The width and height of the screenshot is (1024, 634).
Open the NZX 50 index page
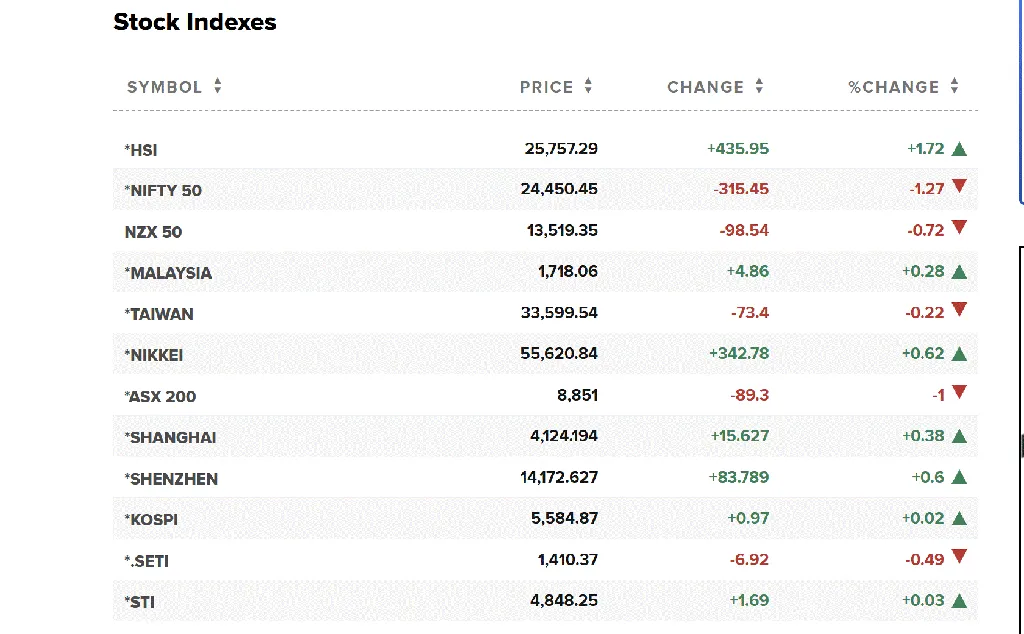tap(153, 232)
